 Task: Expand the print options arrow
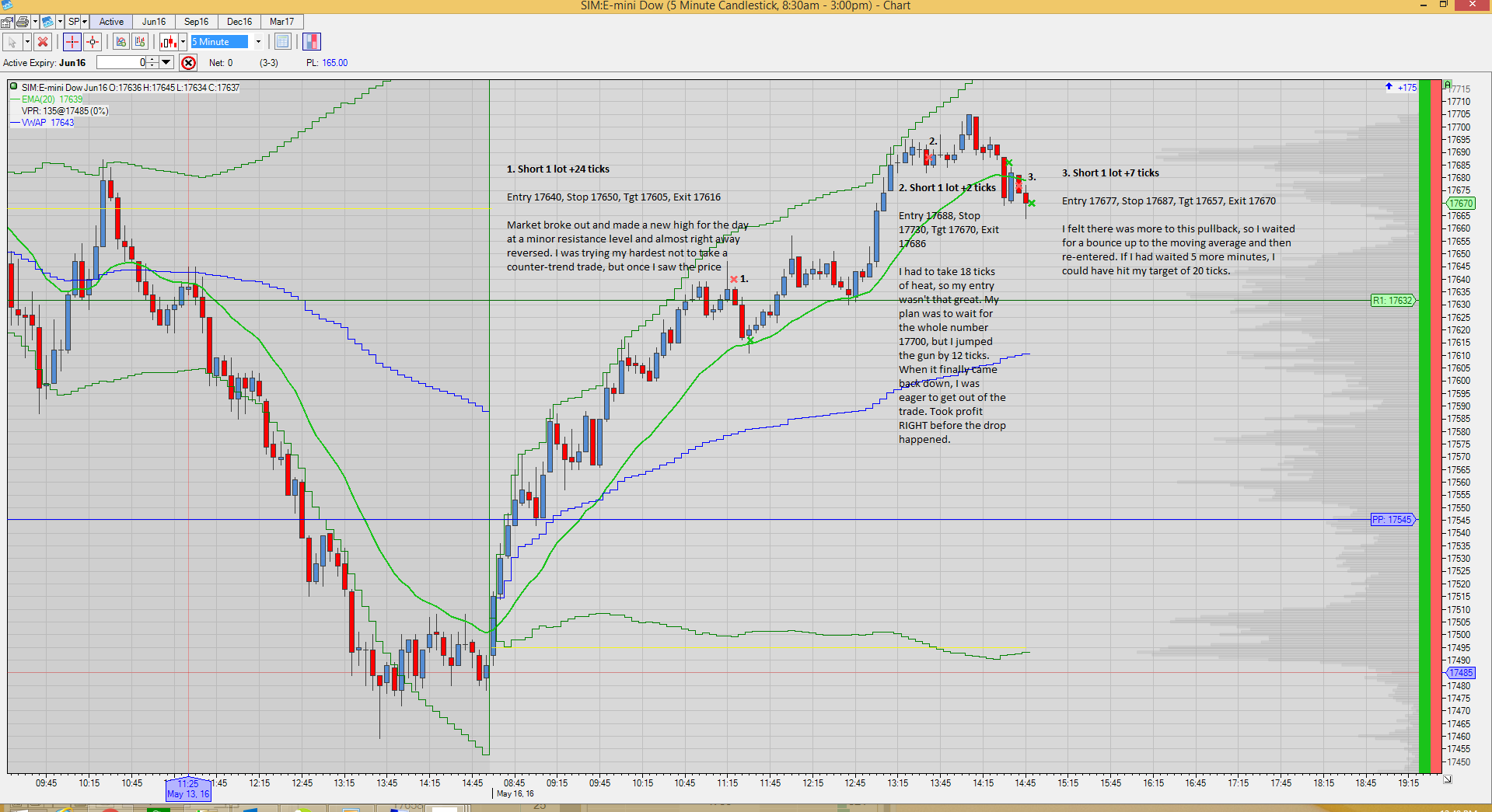35,22
